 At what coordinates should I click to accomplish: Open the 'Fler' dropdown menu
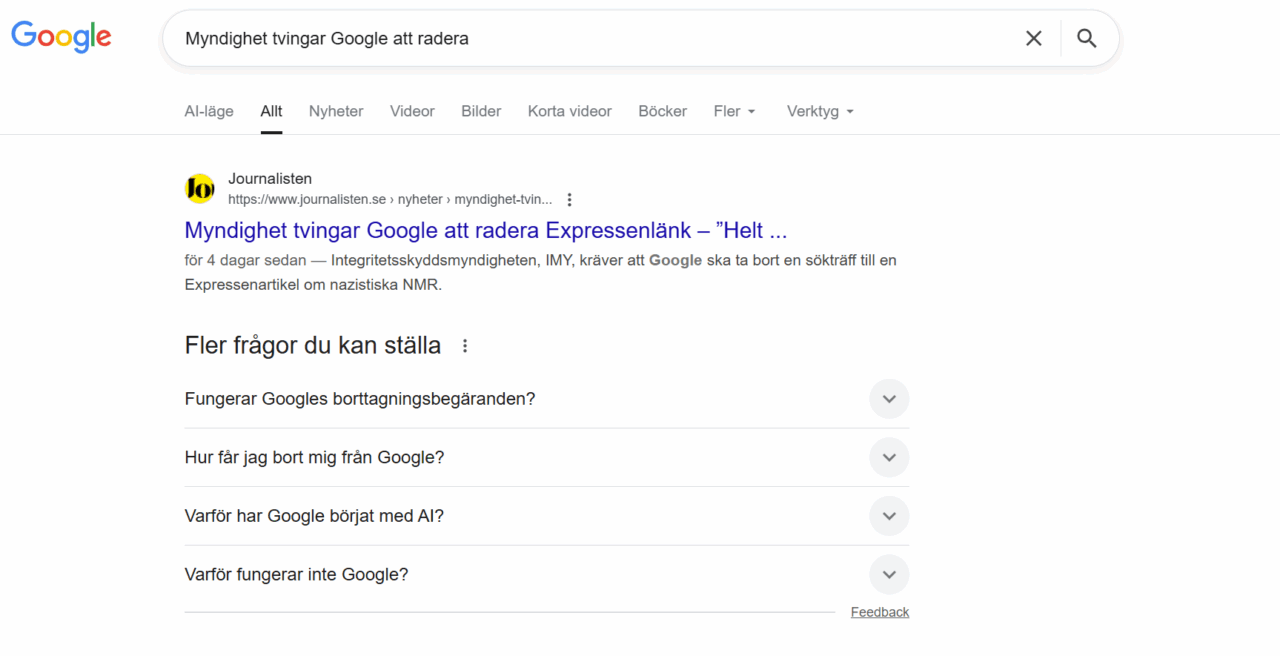point(734,111)
